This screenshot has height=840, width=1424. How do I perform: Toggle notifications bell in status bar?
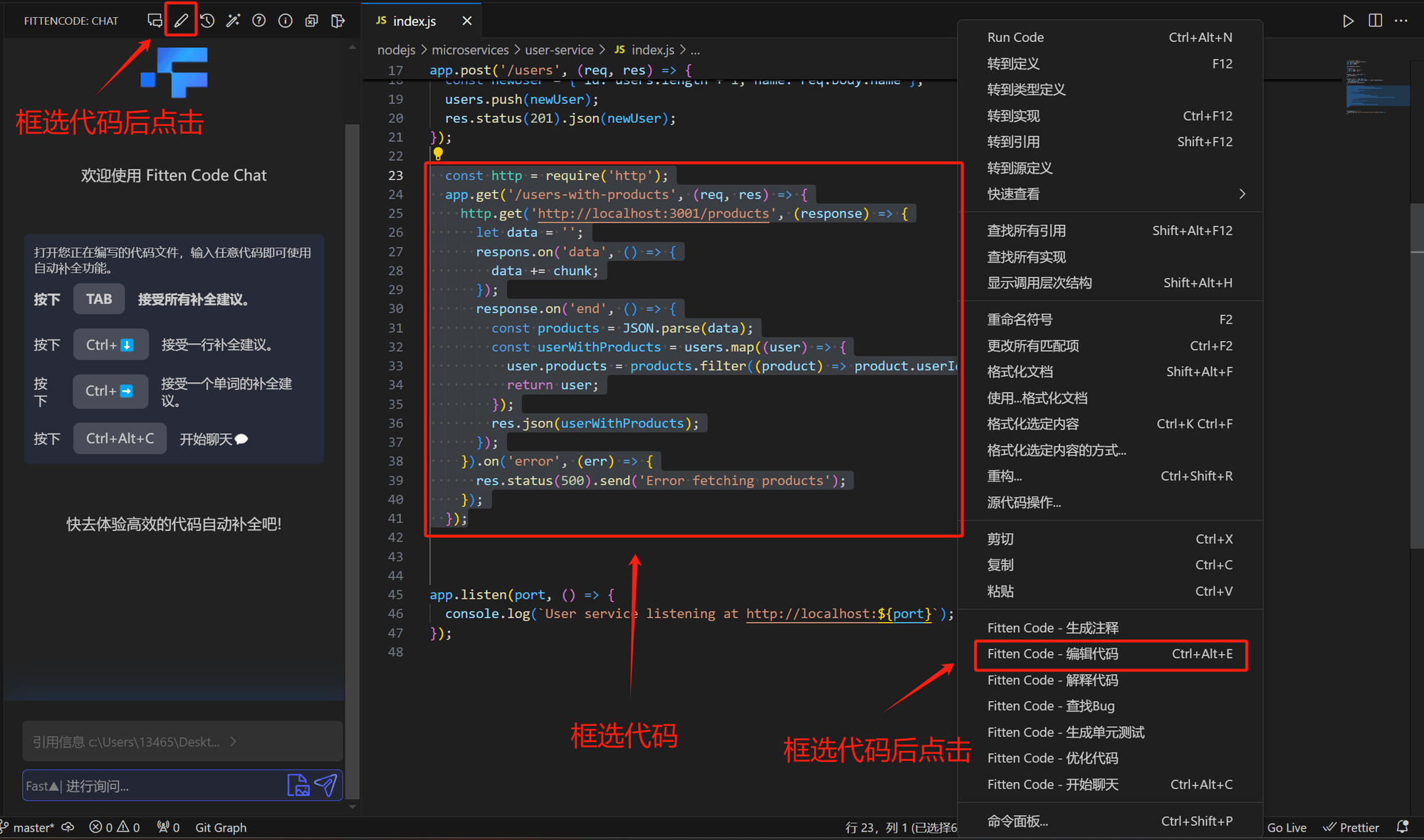tap(1403, 827)
